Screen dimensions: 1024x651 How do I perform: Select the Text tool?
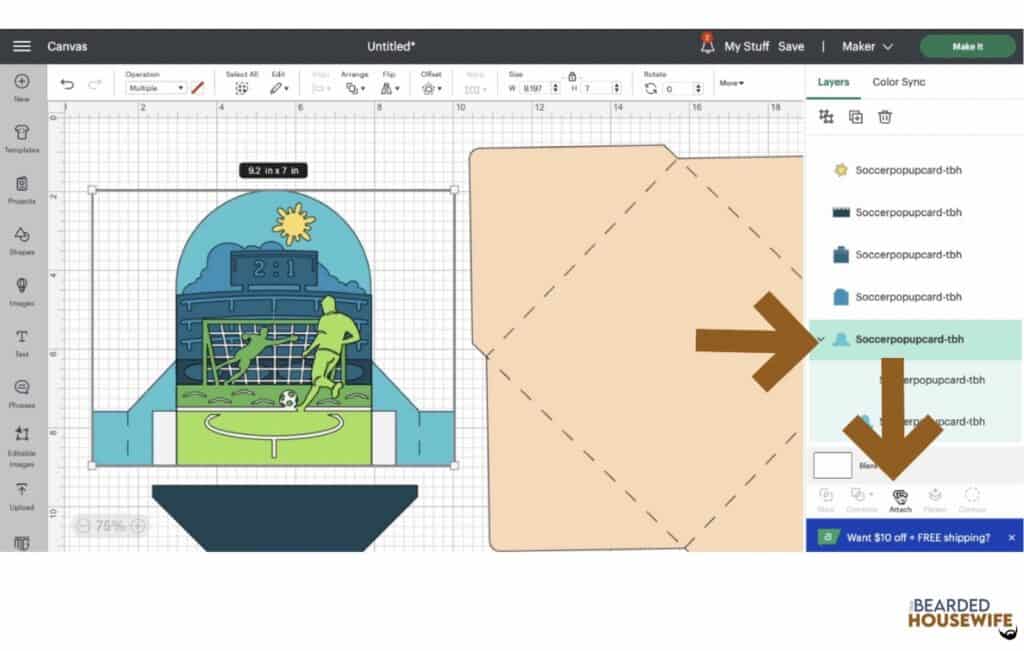tap(21, 342)
